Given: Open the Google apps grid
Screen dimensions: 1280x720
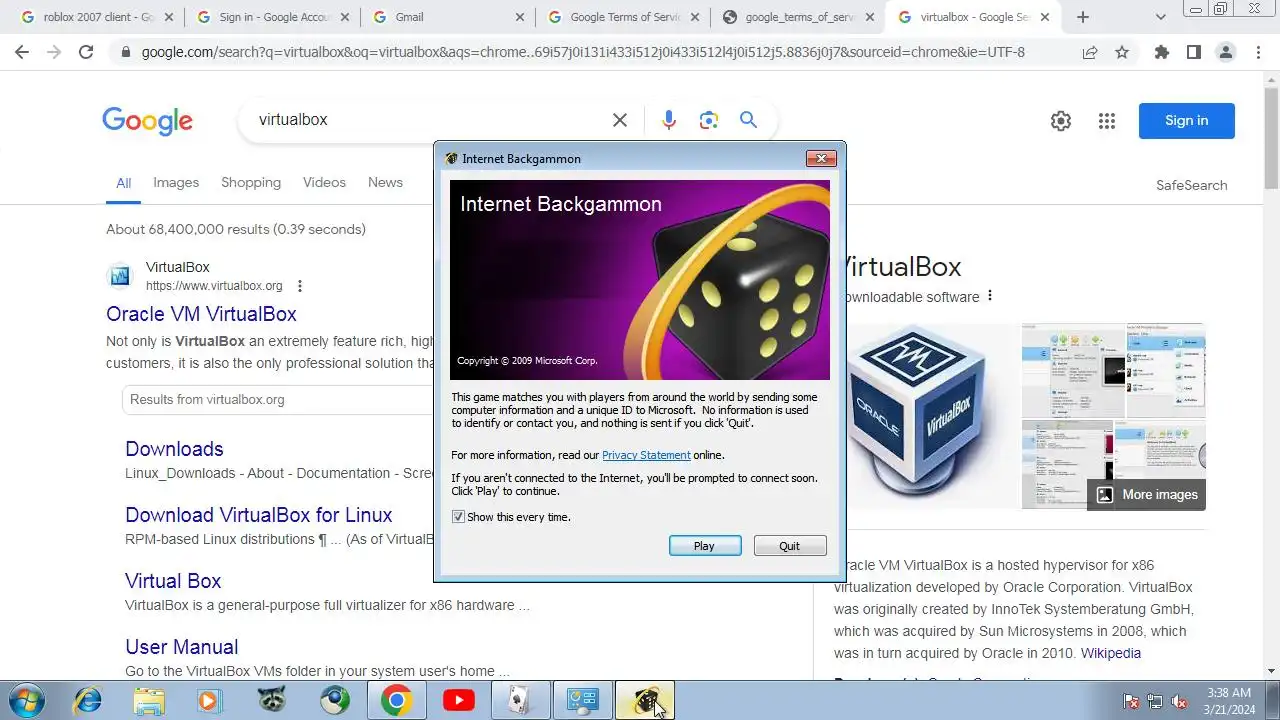Looking at the screenshot, I should [1106, 121].
